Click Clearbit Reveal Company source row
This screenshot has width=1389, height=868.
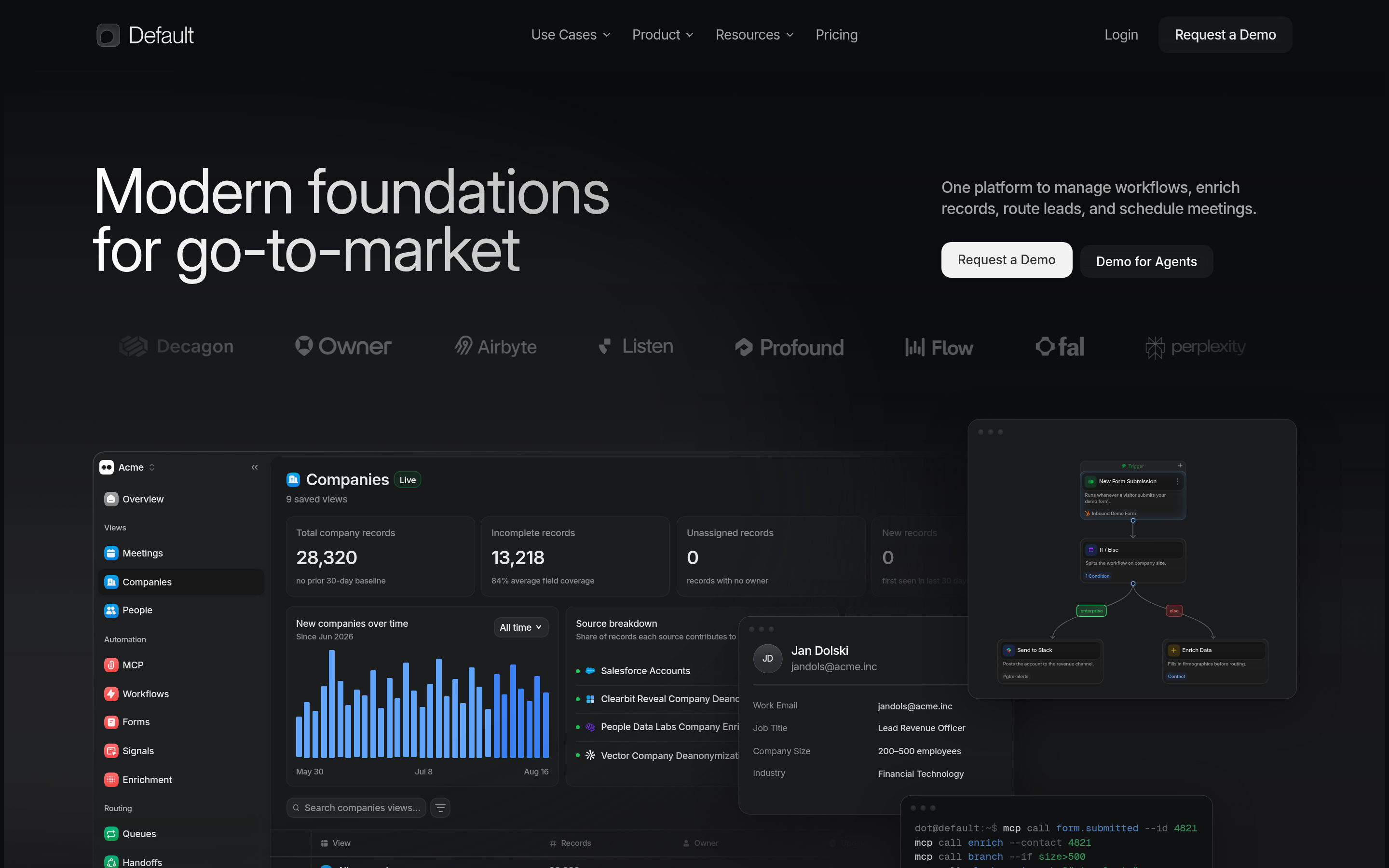(657, 699)
